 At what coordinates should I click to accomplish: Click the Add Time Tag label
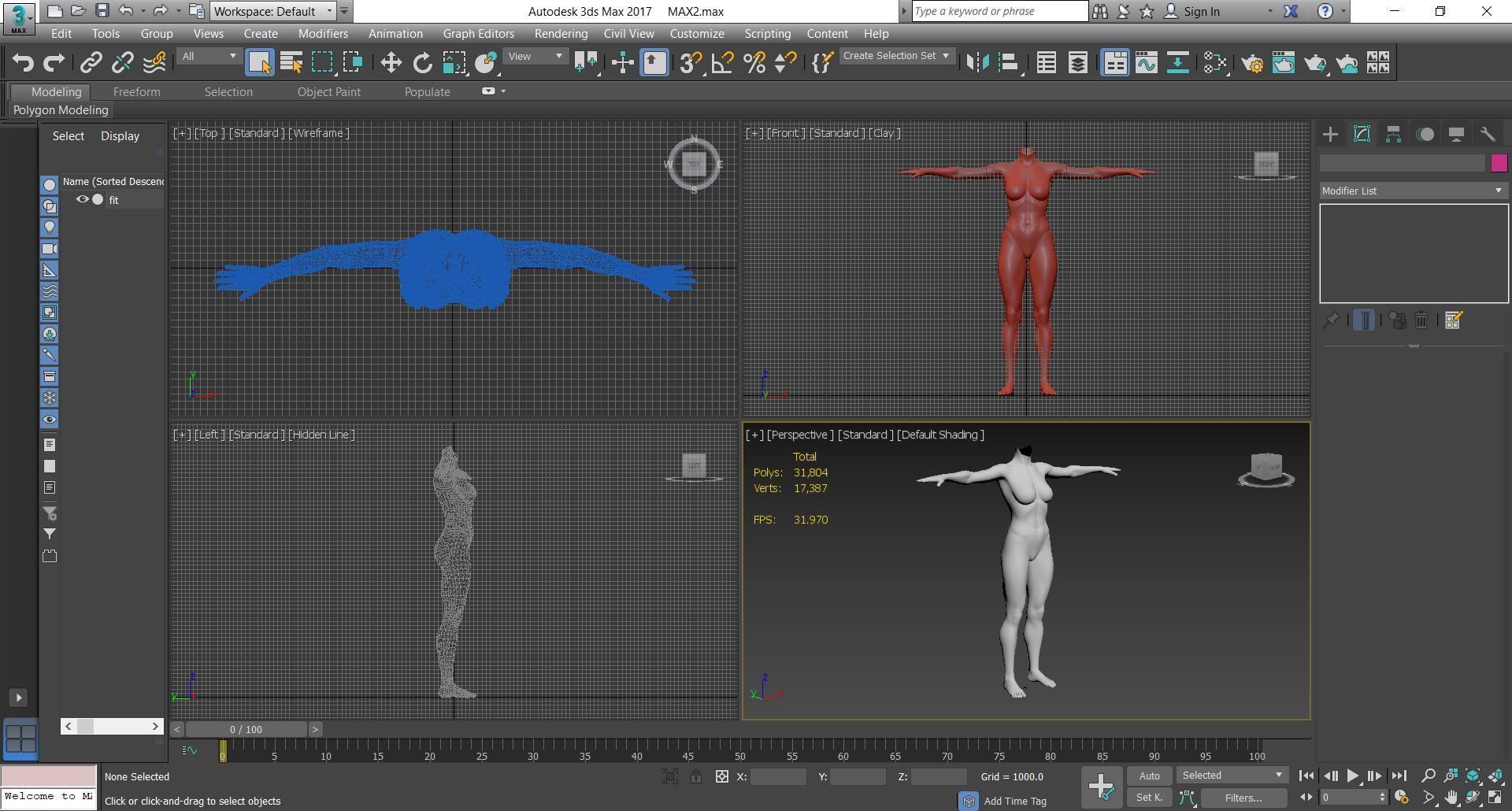point(1015,801)
